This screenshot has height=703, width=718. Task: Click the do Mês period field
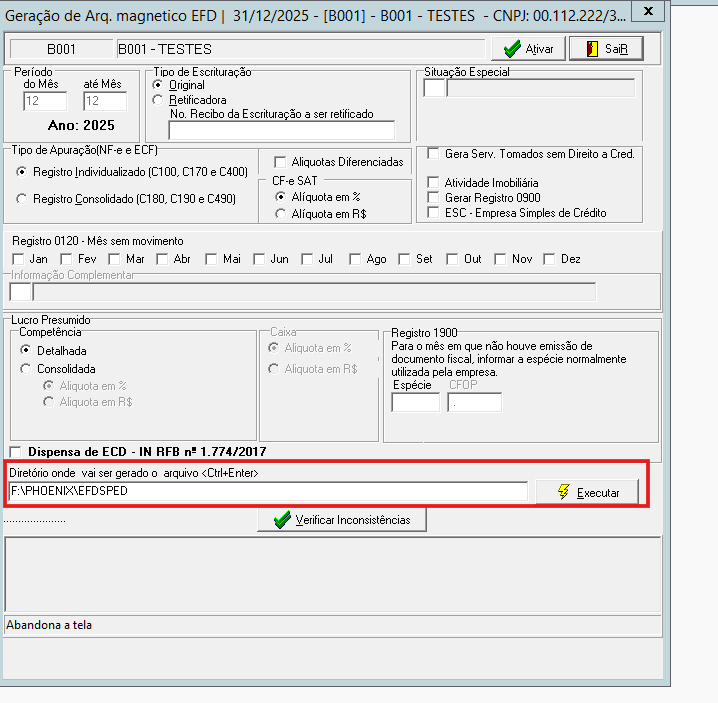[45, 101]
